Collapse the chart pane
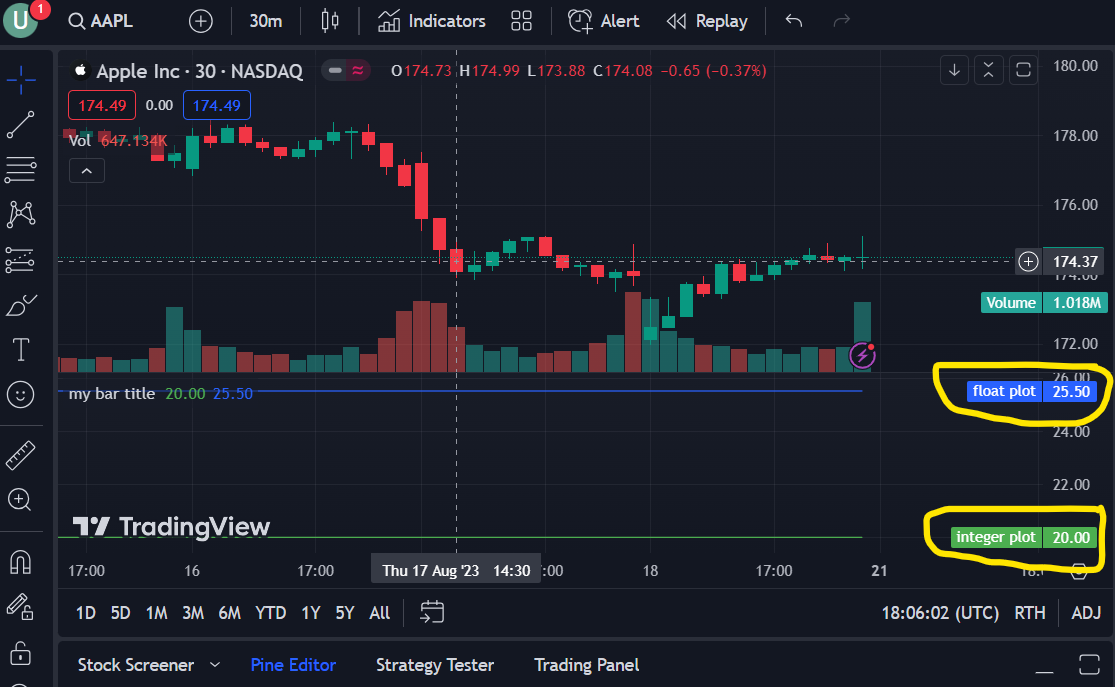This screenshot has width=1115, height=687. (988, 70)
